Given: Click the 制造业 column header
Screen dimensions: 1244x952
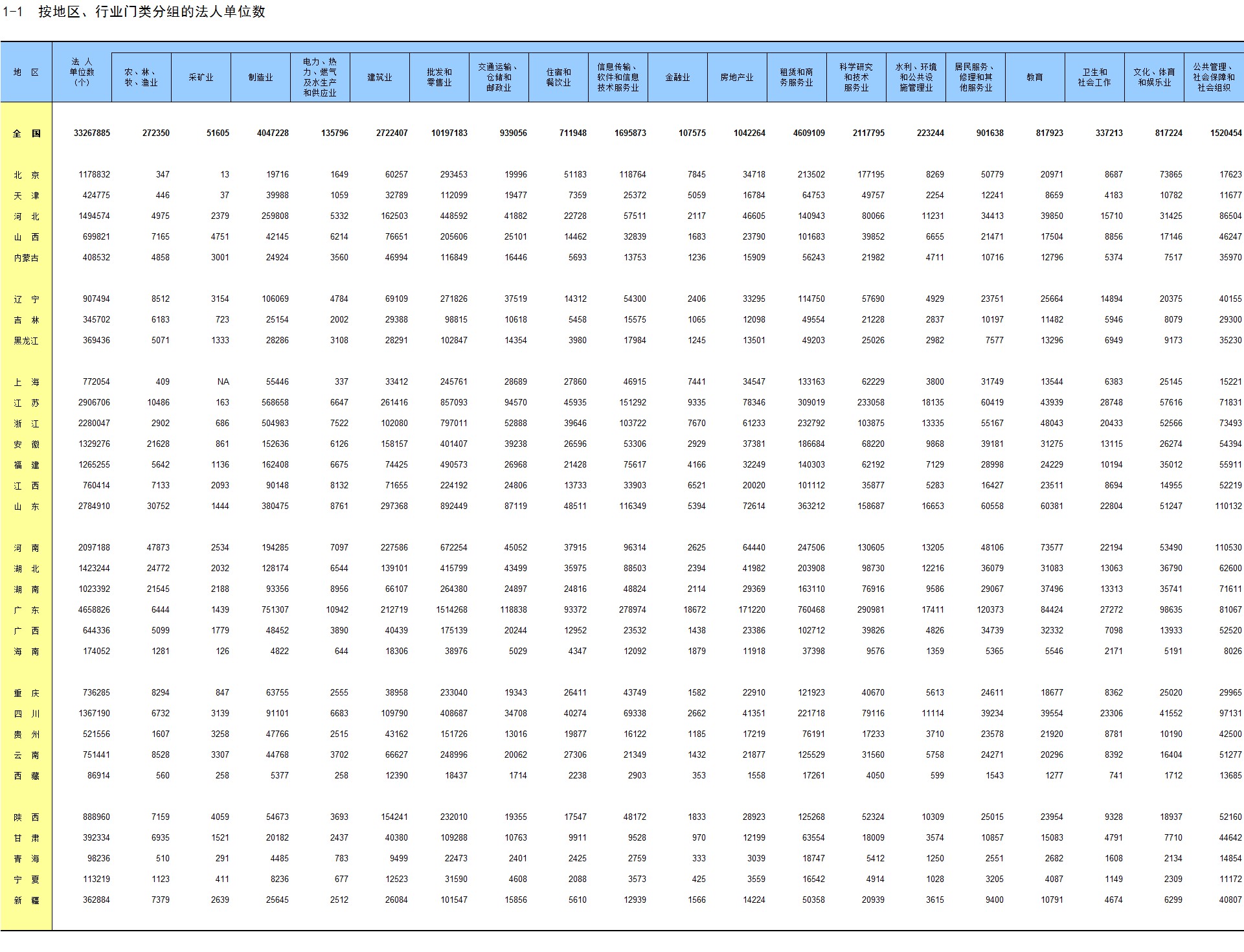Looking at the screenshot, I should click(260, 78).
